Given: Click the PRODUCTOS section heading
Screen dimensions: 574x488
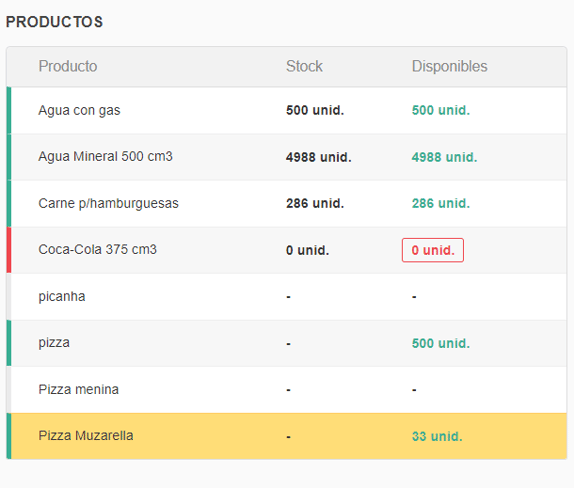Looking at the screenshot, I should coord(55,22).
